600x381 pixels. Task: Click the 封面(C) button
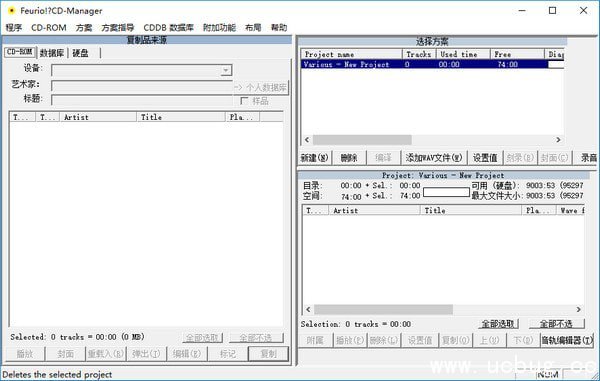554,158
